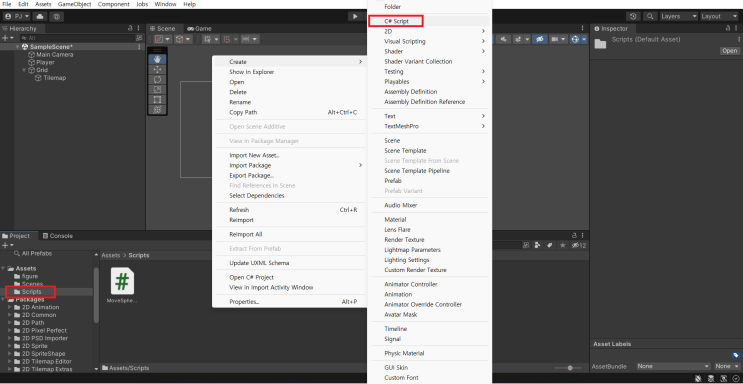Screen dimensions: 743x384
Task: Toggle Scene gizmos visibility button
Action: (576, 39)
